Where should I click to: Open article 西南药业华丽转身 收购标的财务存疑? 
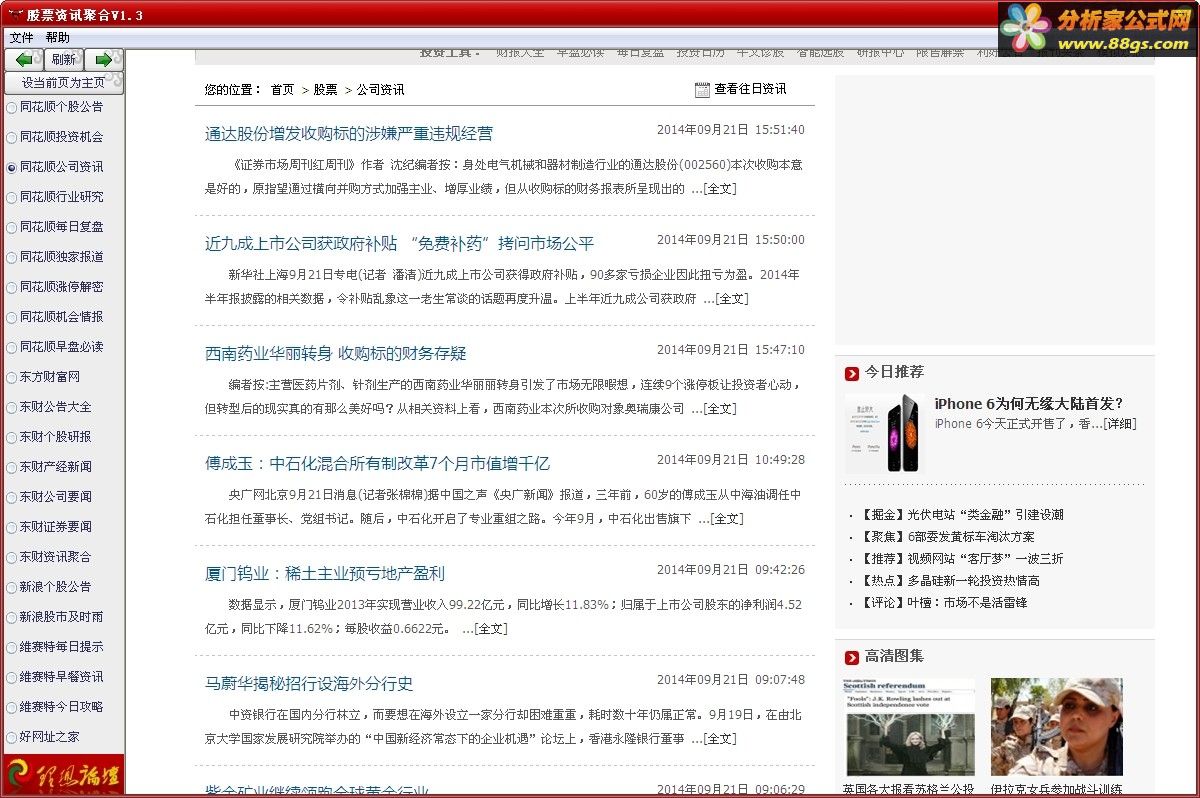pos(336,354)
